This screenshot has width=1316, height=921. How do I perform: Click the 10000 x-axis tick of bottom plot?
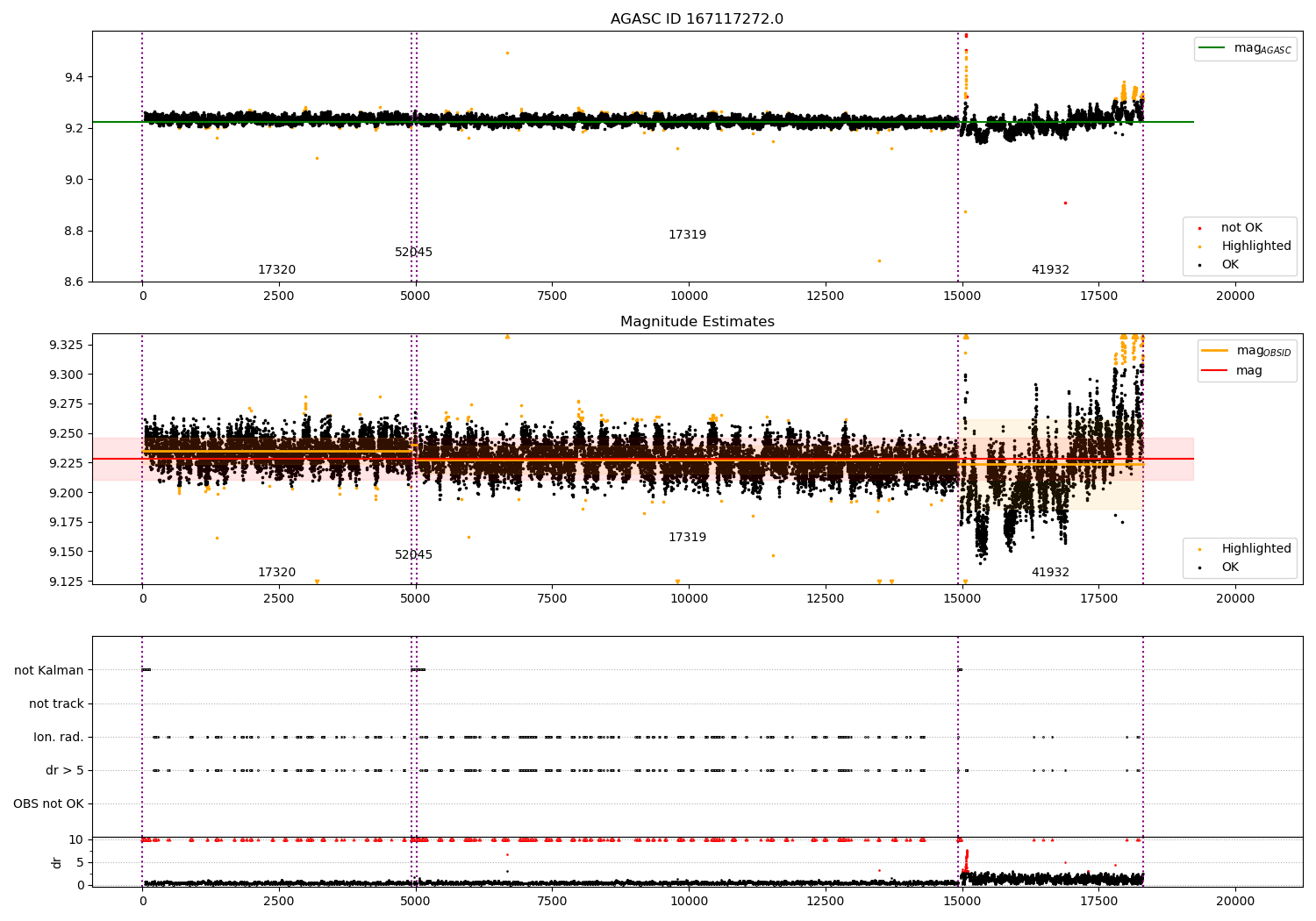689,902
